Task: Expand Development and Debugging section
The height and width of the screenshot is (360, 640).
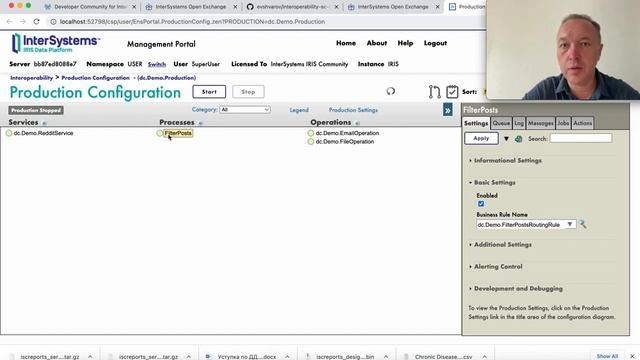Action: [516, 289]
